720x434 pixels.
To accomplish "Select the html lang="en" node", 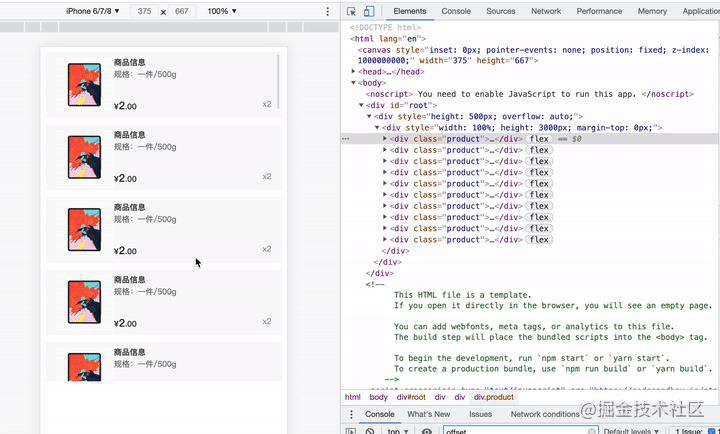I will click(x=388, y=39).
